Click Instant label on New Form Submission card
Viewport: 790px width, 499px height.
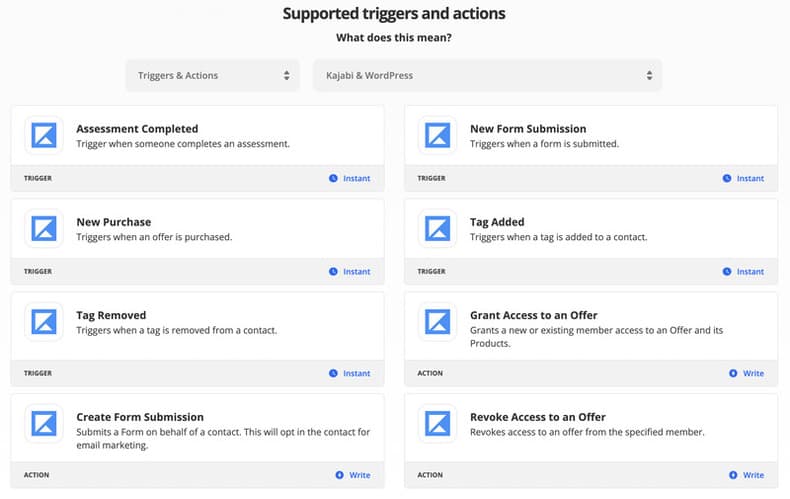pos(750,178)
